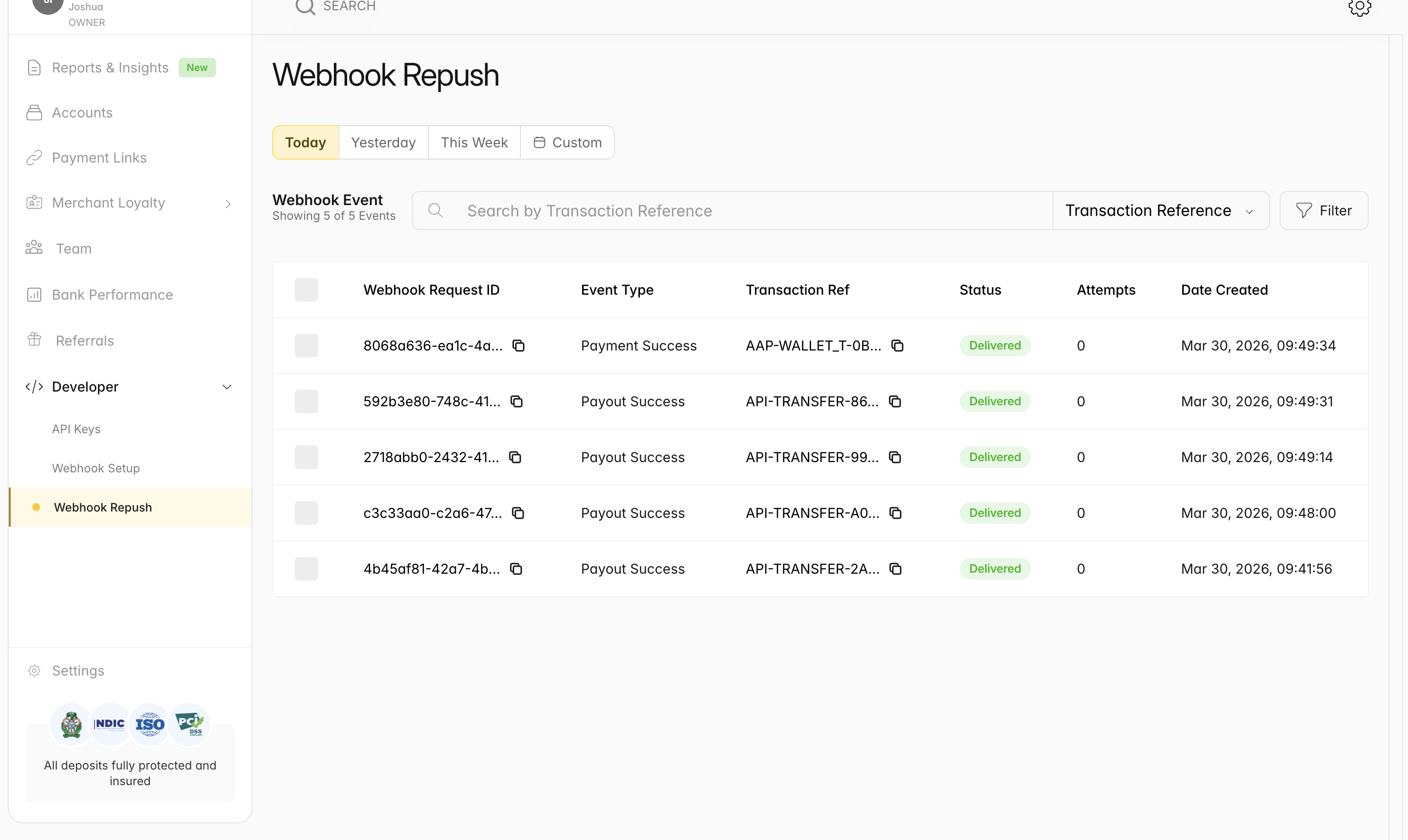1408x840 pixels.
Task: Click the Bank Performance chart icon
Action: (34, 294)
